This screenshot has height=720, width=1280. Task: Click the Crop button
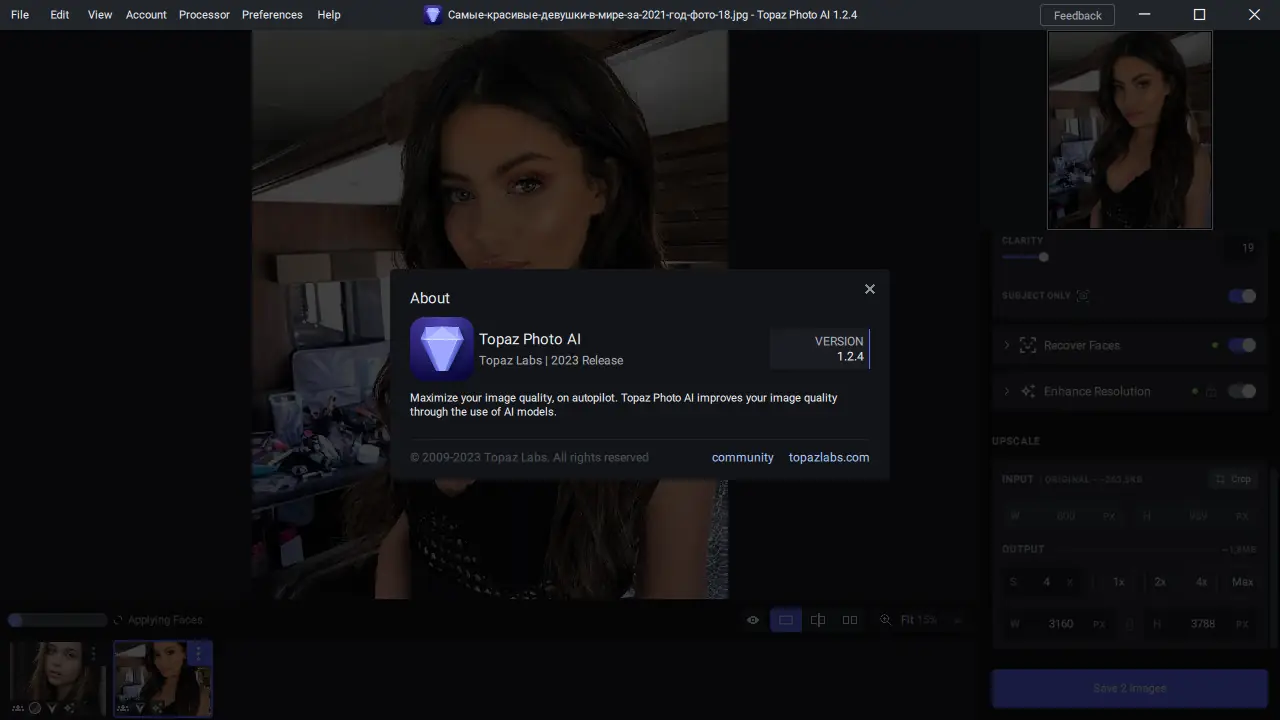(1232, 479)
